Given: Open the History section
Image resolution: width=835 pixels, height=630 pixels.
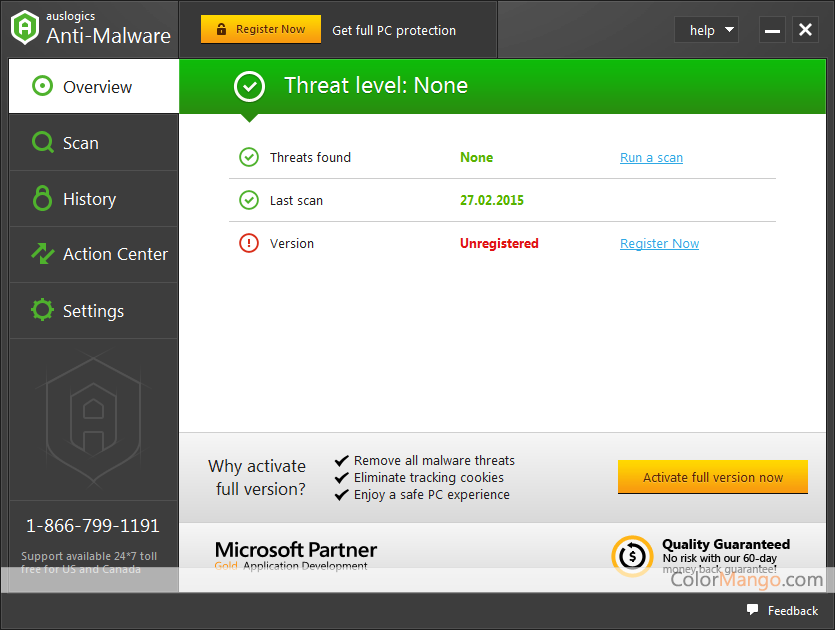Looking at the screenshot, I should tap(94, 199).
